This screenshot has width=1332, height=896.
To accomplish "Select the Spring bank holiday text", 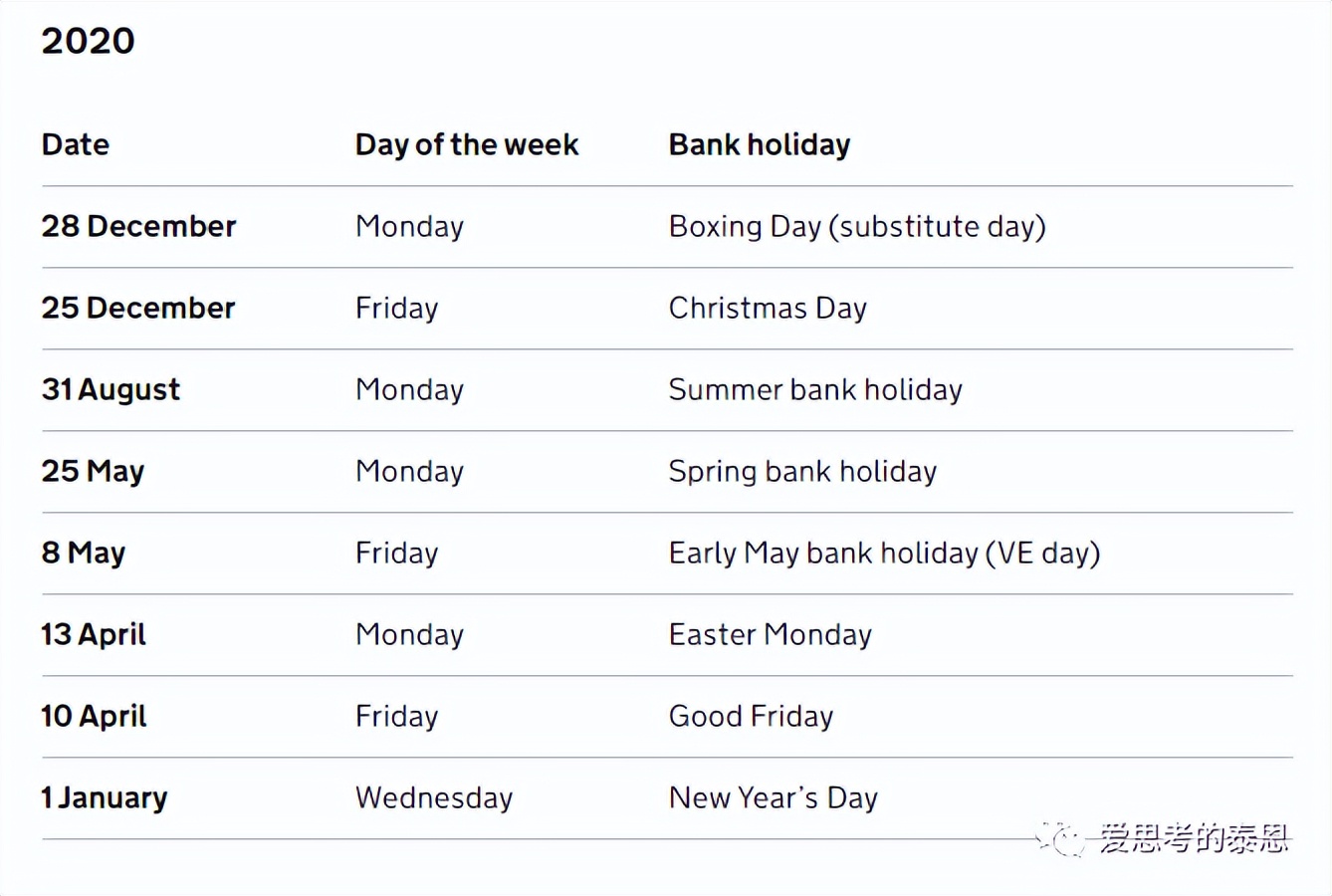I will pos(802,472).
